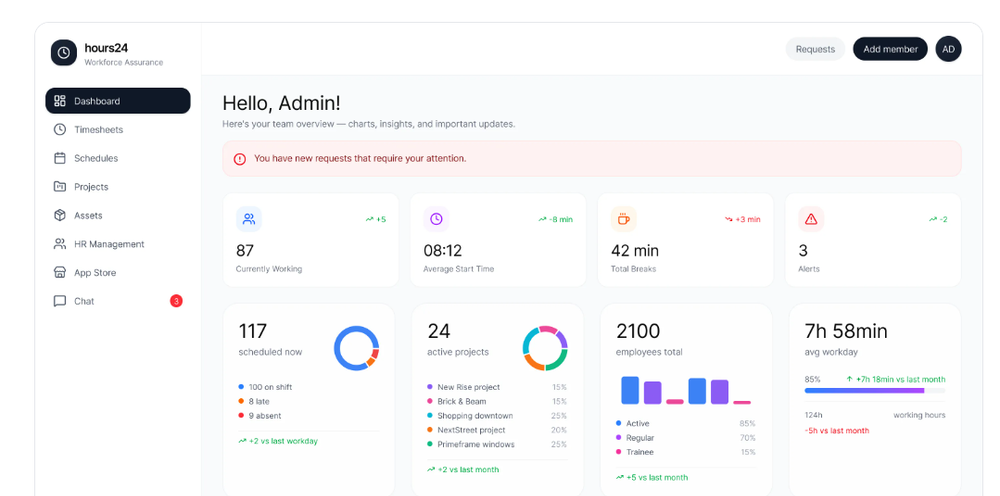Click the active projects donut chart
The height and width of the screenshot is (496, 1000).
[x=545, y=348]
